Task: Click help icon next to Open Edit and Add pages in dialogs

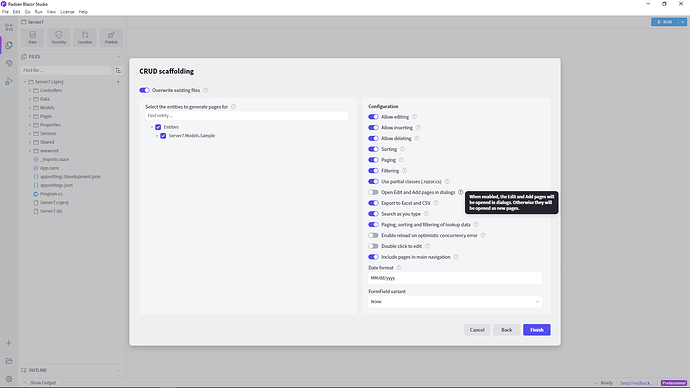Action: [x=460, y=192]
